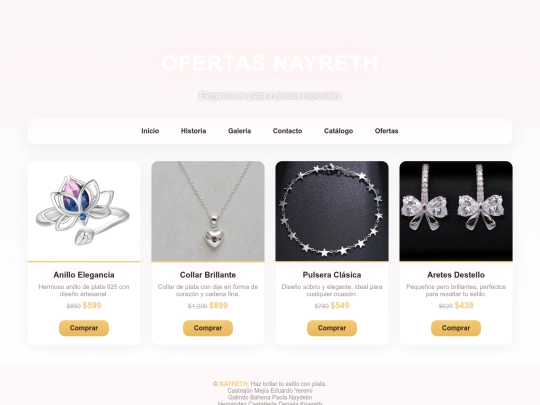The image size is (540, 405).
Task: Click the Collar Brillante product title
Action: coord(208,275)
